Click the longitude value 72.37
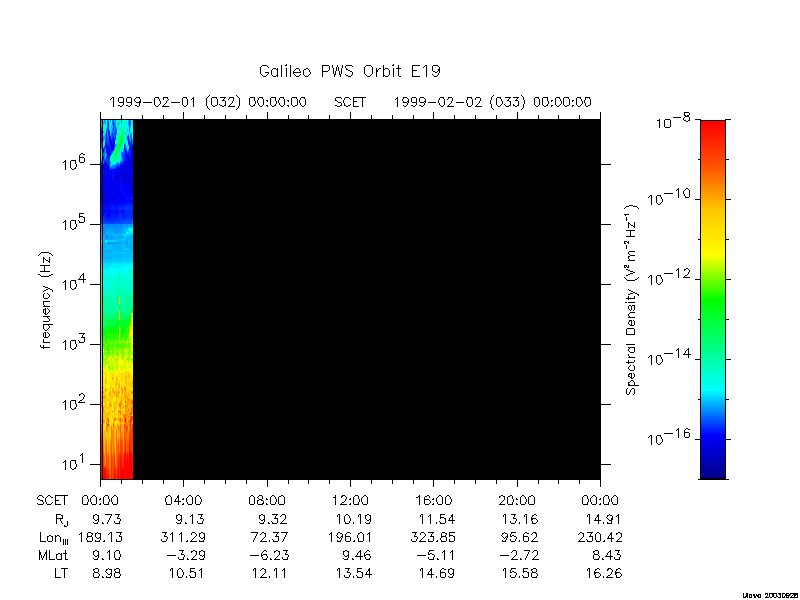 point(269,537)
